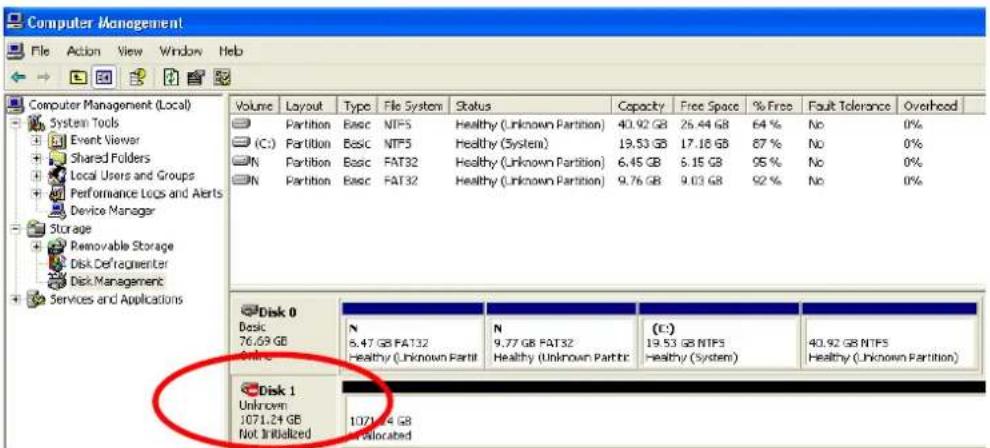The height and width of the screenshot is (448, 990).
Task: Sort by the Free Space column header
Action: click(710, 106)
